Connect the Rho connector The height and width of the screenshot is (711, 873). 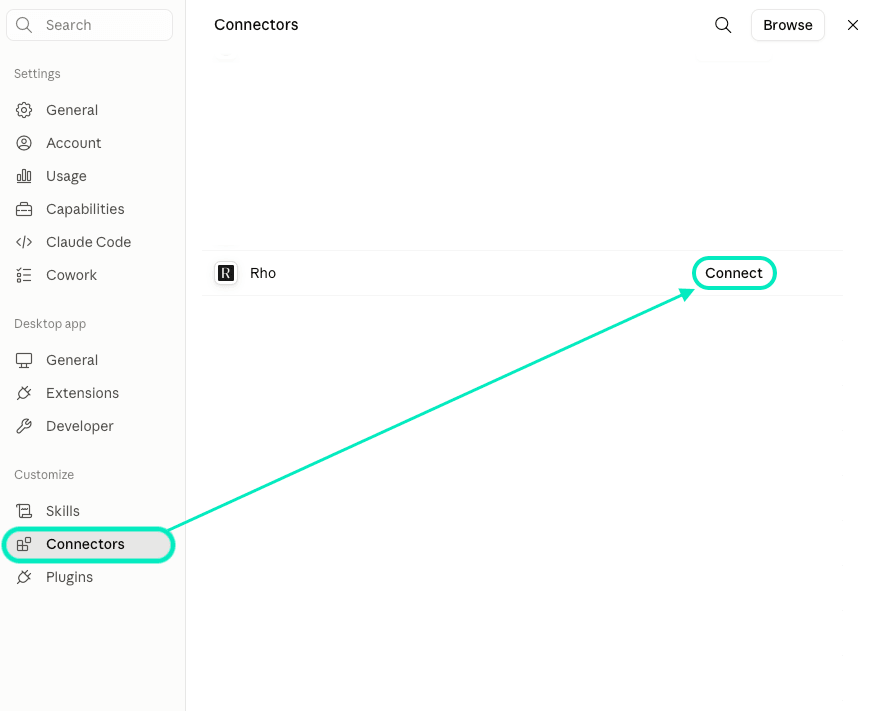(734, 273)
